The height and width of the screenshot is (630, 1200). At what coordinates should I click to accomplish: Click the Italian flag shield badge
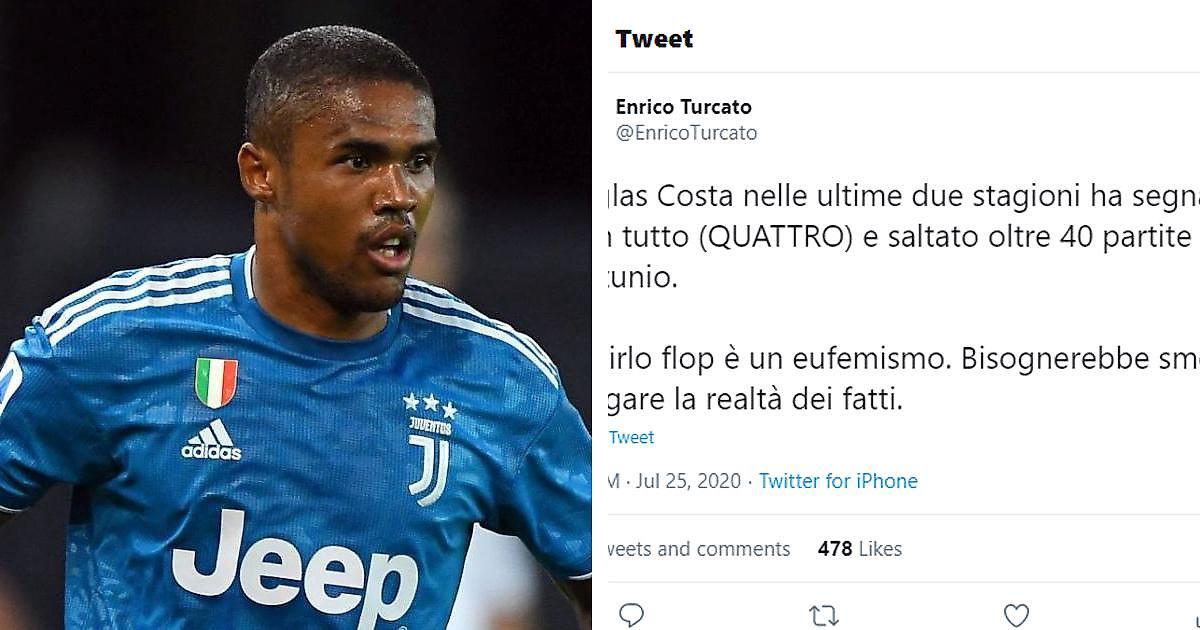pos(217,382)
